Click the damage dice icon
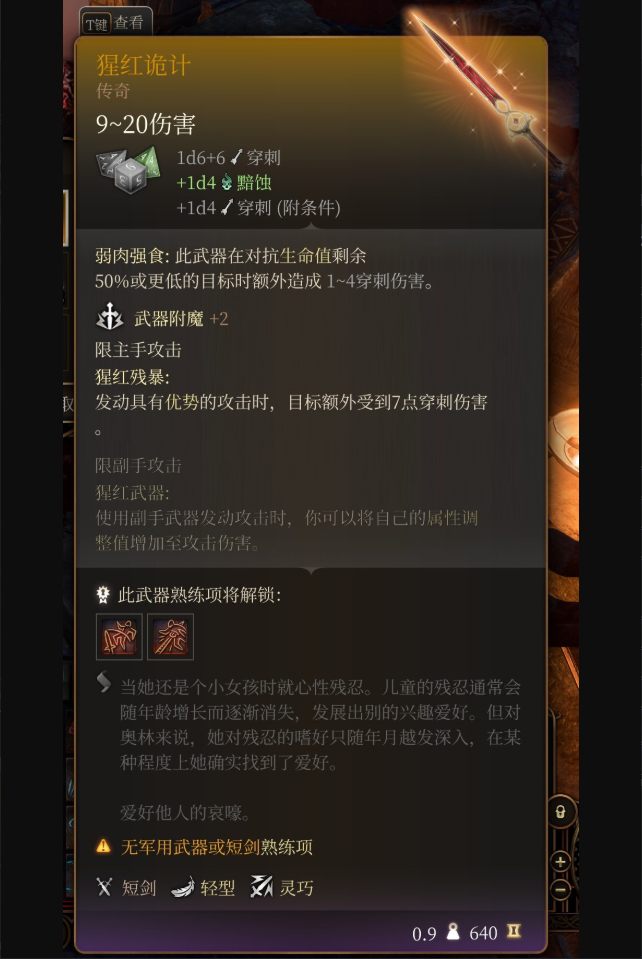This screenshot has height=959, width=642. tap(128, 169)
